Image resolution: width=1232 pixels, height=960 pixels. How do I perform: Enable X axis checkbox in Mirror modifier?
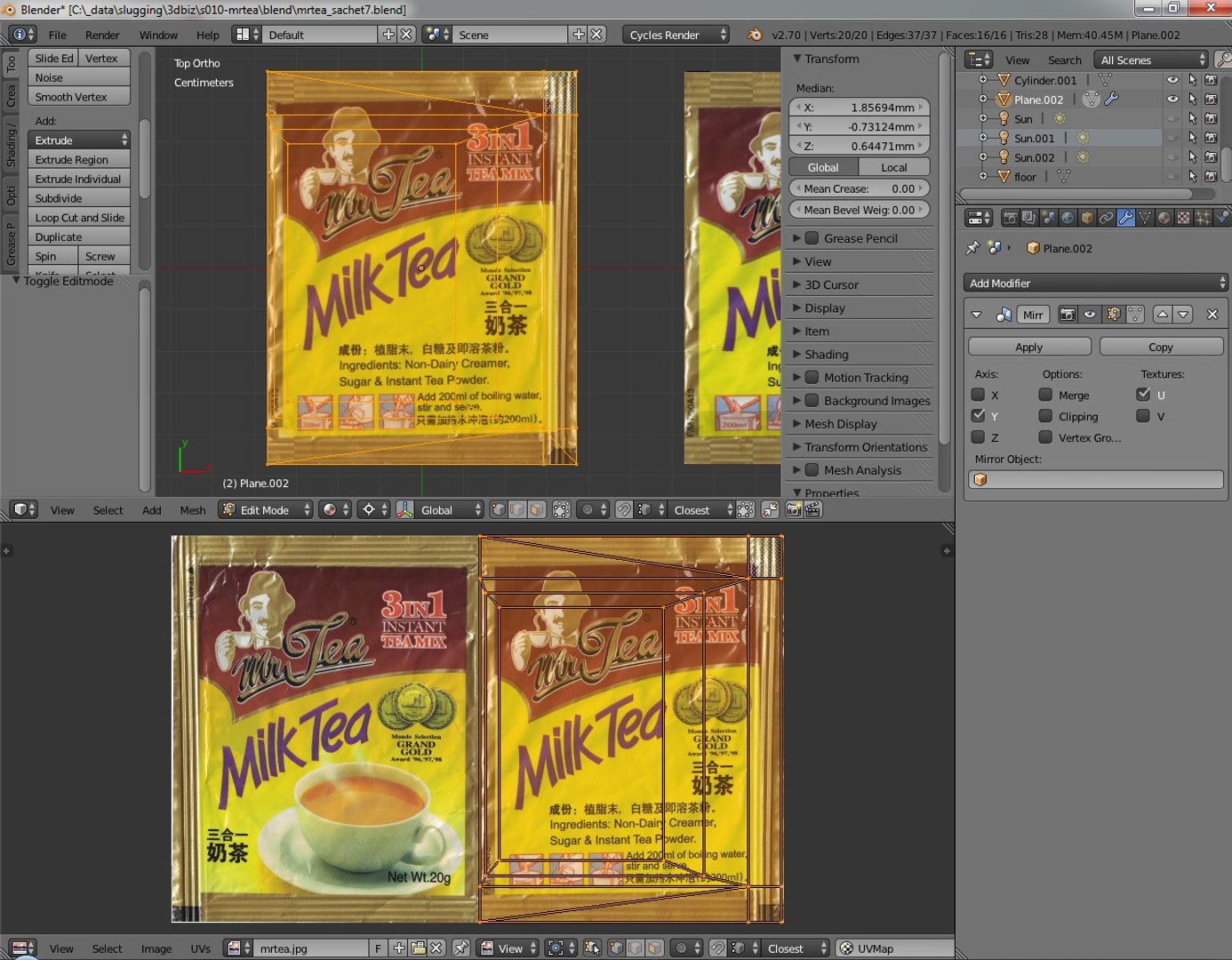978,395
